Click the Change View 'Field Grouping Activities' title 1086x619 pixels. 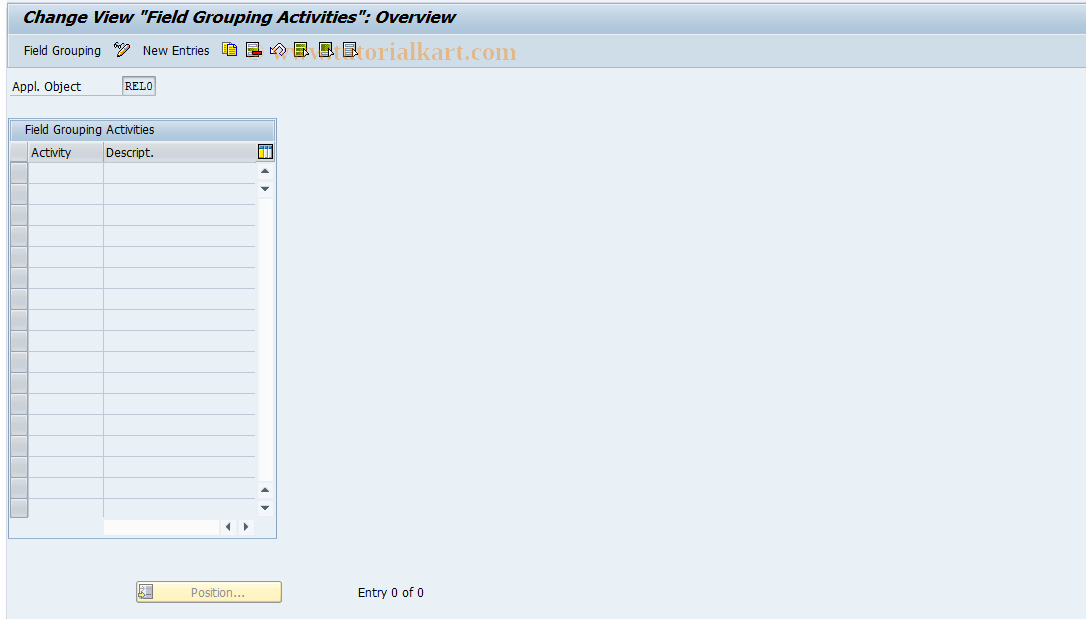240,17
